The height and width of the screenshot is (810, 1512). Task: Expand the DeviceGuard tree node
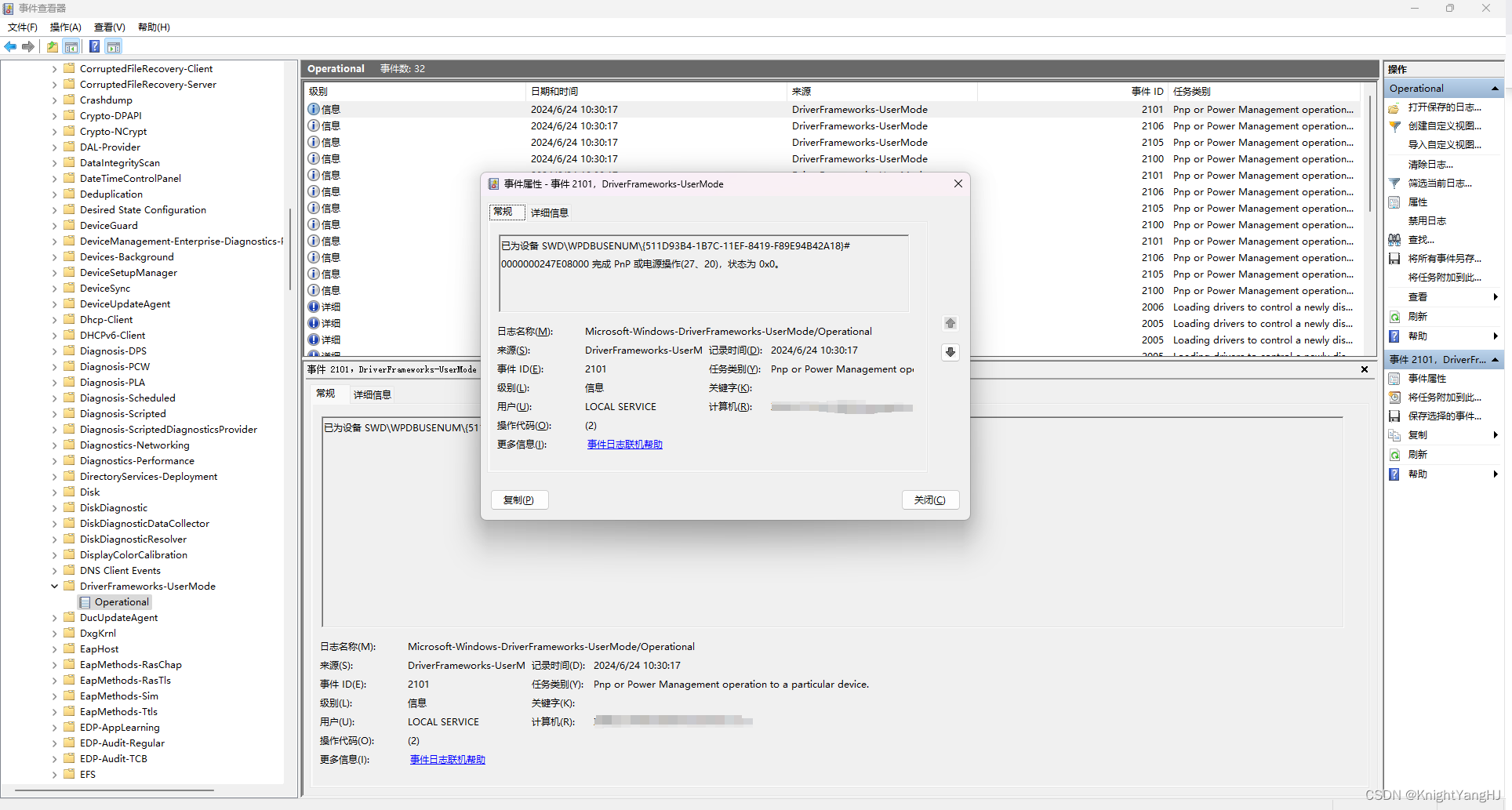tap(54, 226)
